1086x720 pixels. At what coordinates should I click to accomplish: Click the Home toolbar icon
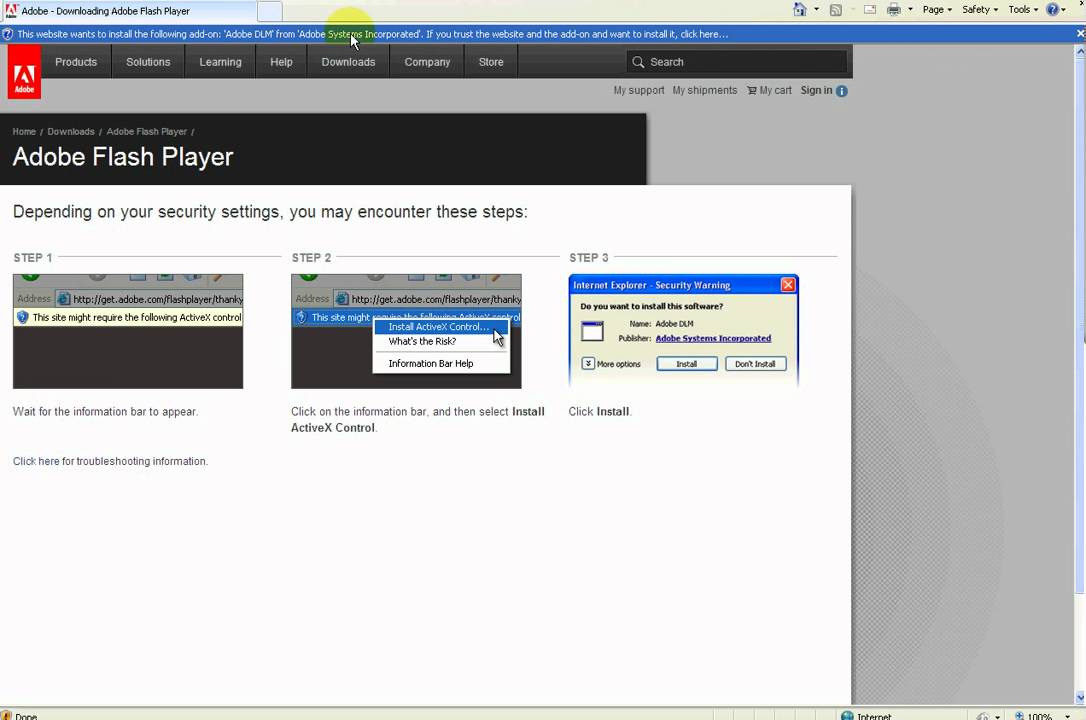click(799, 9)
